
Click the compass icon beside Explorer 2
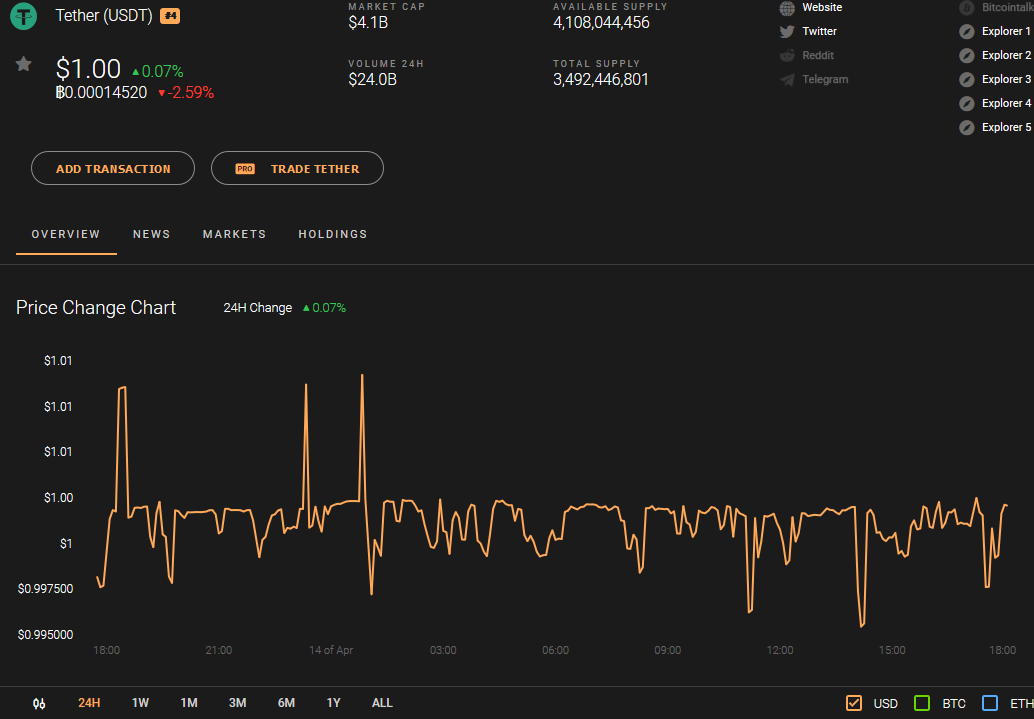(967, 55)
